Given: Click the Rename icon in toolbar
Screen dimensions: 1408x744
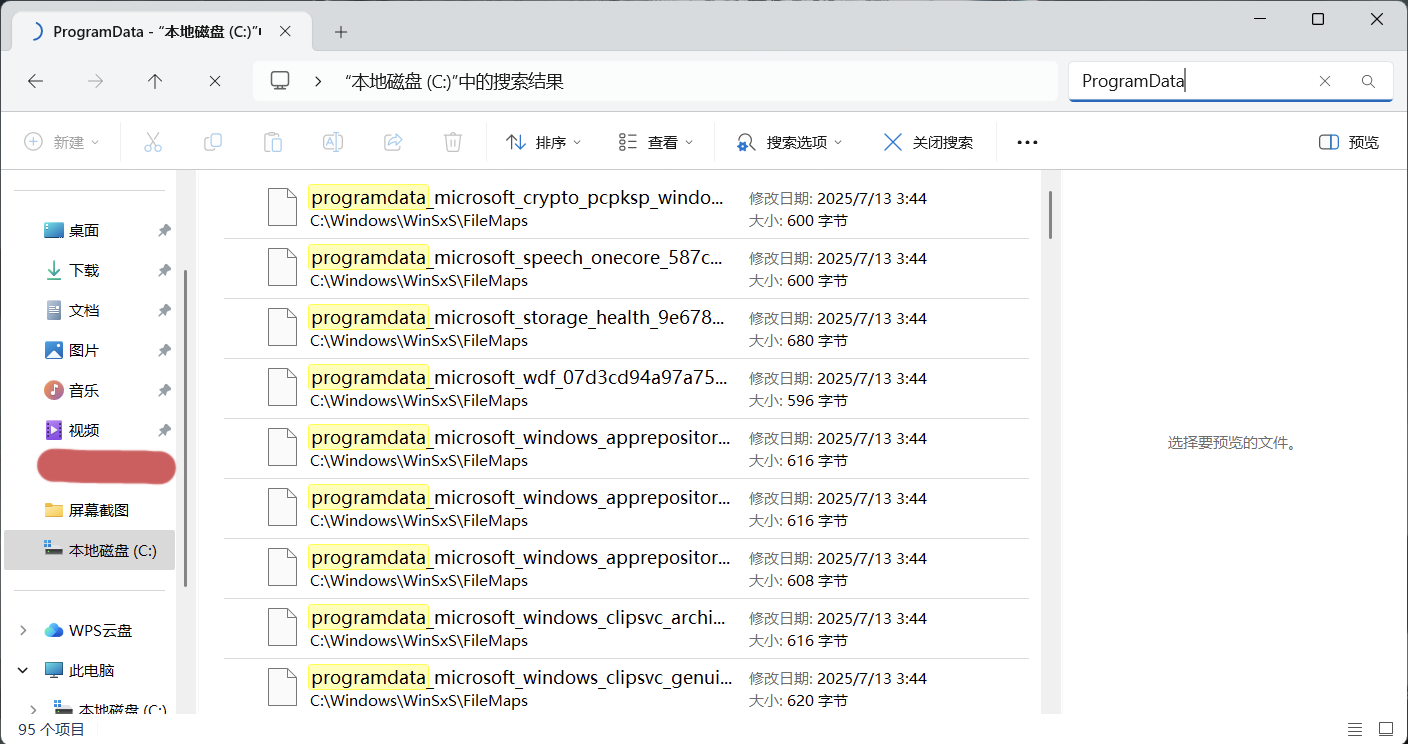Looking at the screenshot, I should (333, 142).
